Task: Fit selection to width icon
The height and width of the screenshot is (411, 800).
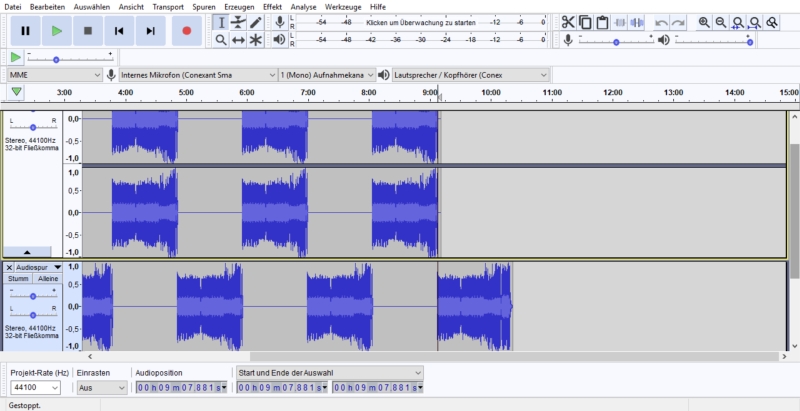Action: pos(738,22)
